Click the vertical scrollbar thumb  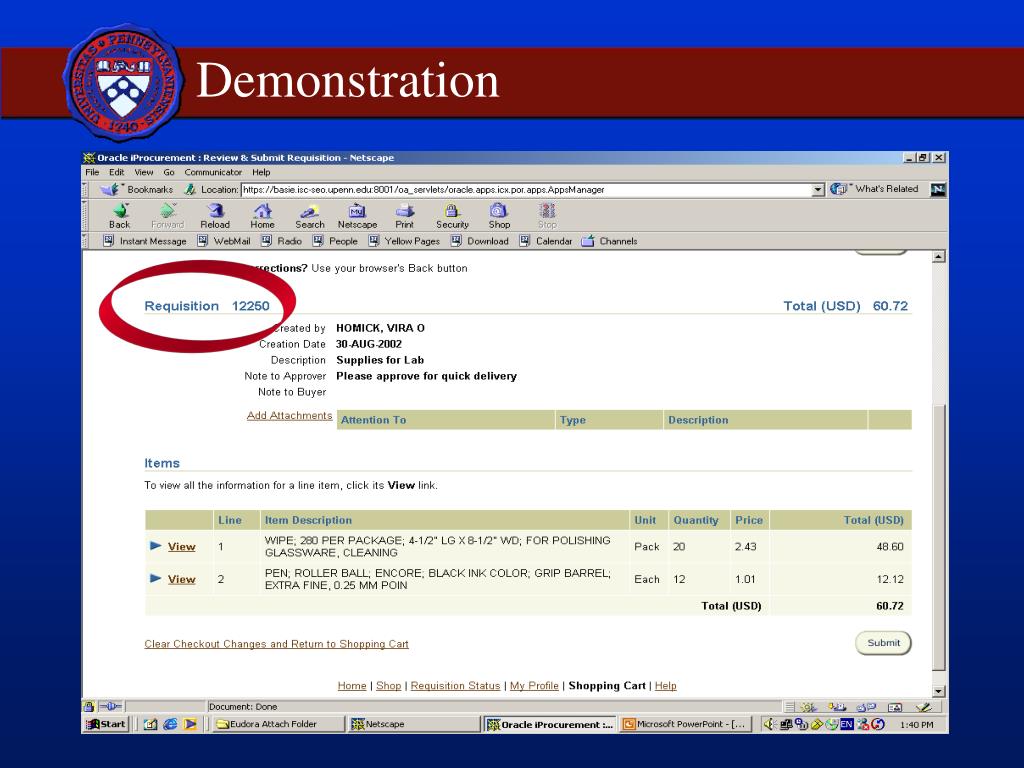click(938, 537)
